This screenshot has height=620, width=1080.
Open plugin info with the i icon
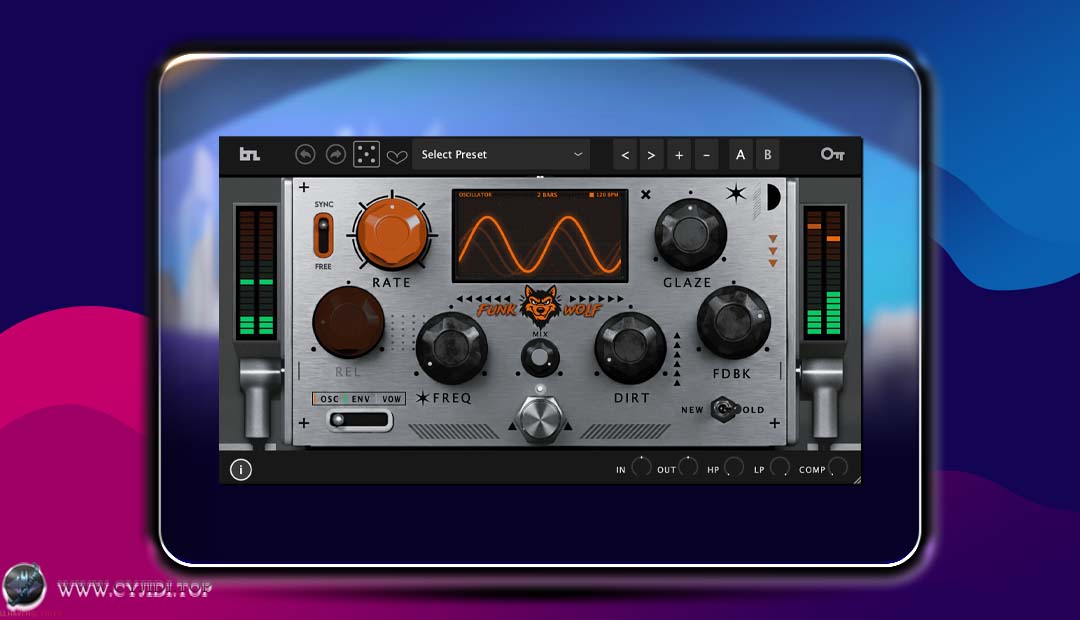[240, 468]
